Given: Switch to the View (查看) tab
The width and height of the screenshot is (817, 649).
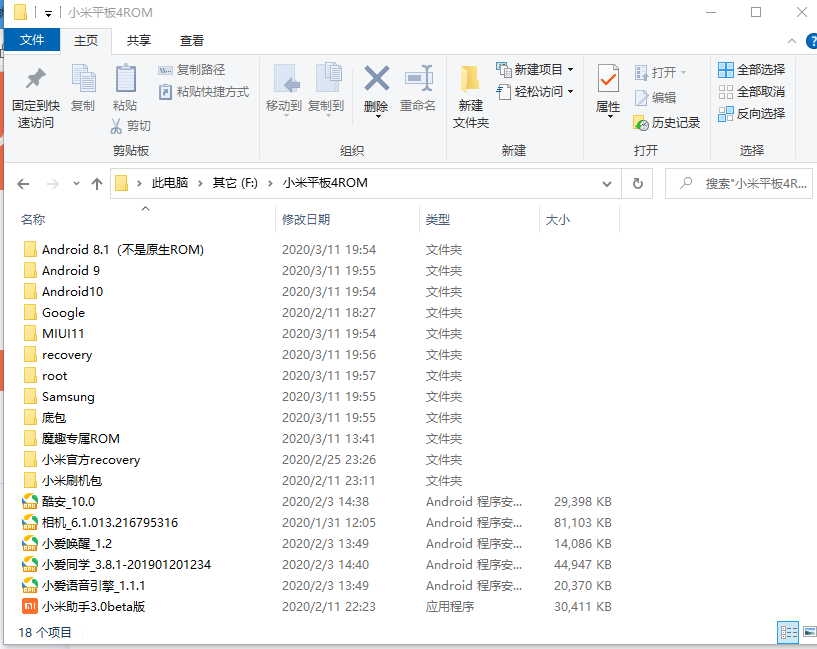Looking at the screenshot, I should coord(192,41).
